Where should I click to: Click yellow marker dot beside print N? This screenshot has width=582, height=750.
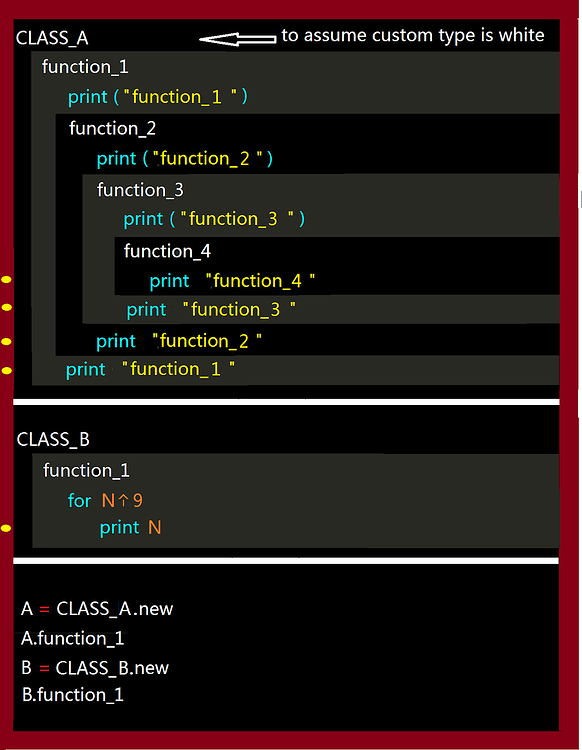(6, 528)
